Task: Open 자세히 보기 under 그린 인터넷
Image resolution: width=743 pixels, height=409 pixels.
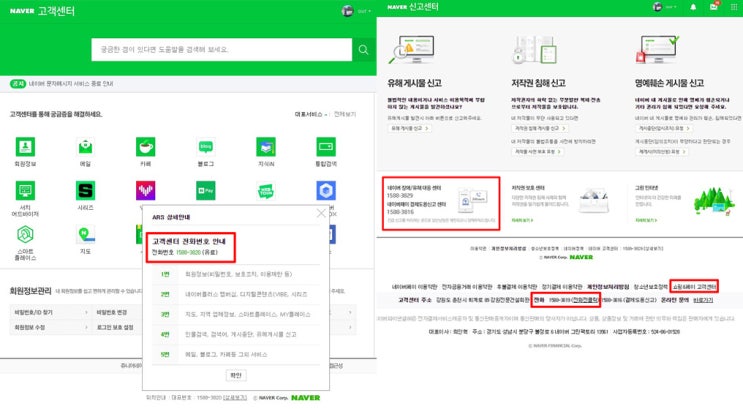Action: click(x=646, y=220)
